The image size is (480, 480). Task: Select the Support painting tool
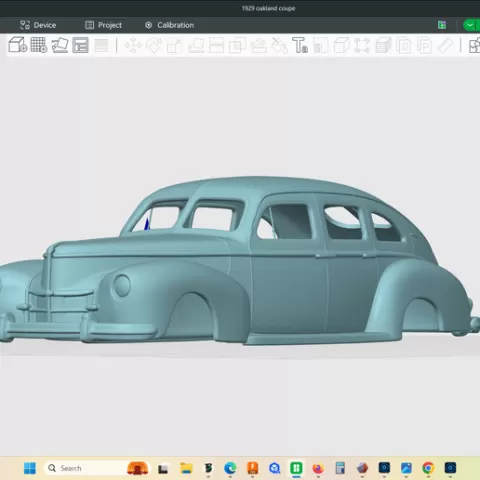tap(258, 45)
